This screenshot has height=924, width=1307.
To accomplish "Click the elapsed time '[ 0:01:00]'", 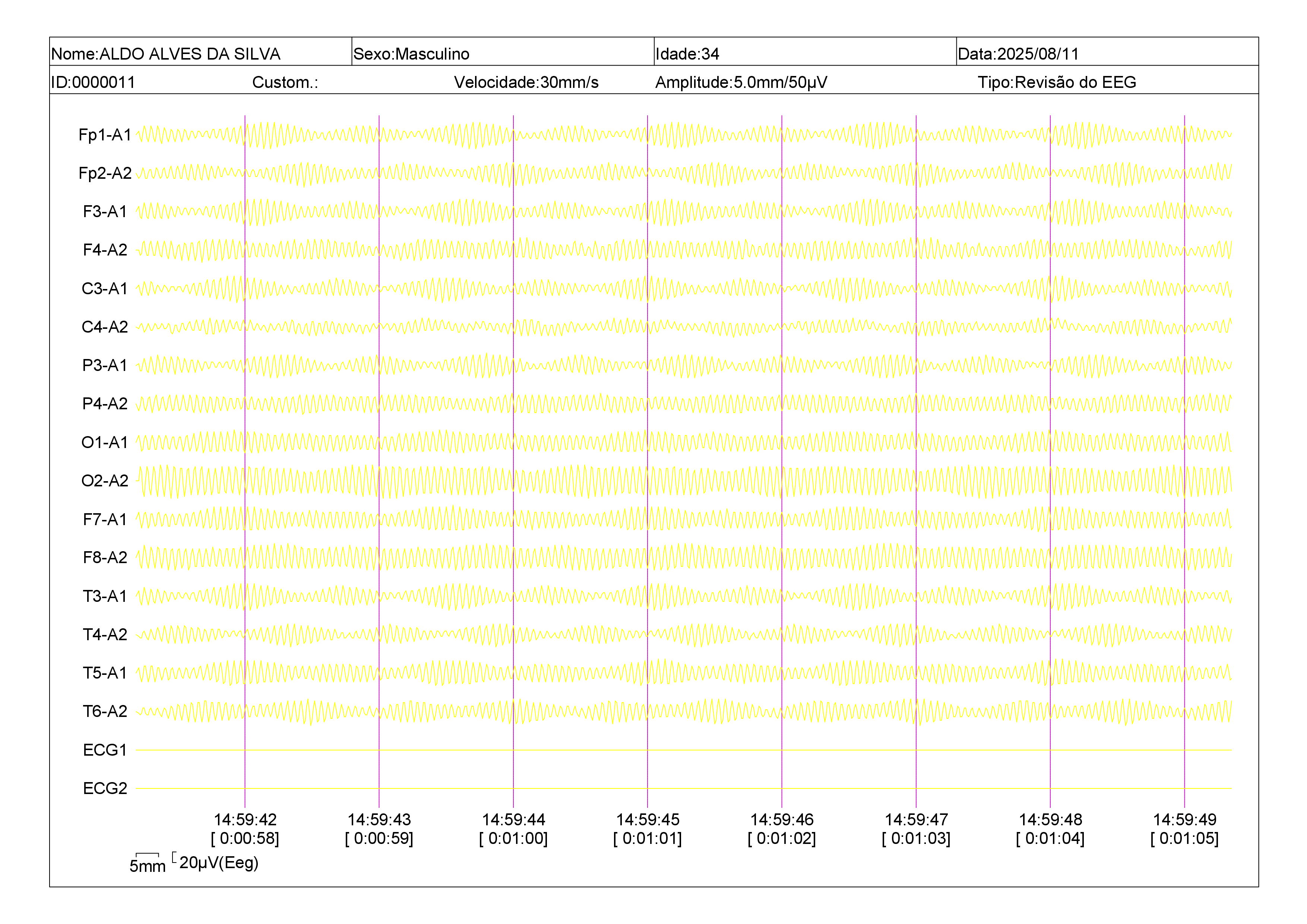I will pos(513,839).
